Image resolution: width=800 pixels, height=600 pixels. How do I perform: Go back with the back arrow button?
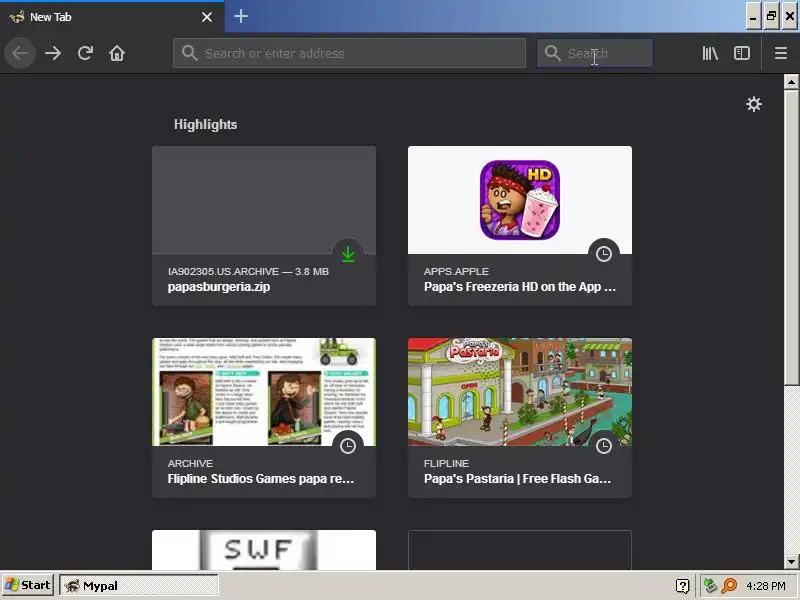(x=20, y=53)
